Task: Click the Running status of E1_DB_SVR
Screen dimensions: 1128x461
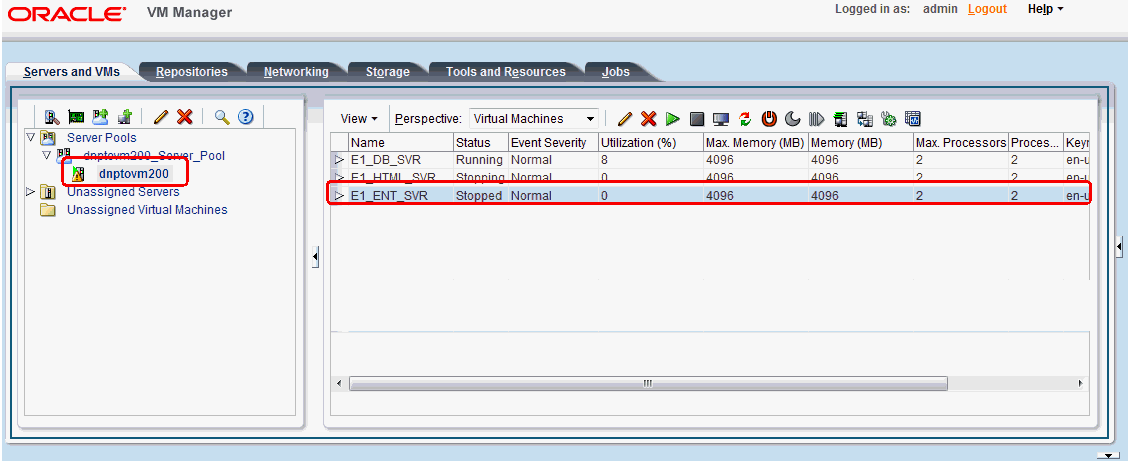Action: 479,160
